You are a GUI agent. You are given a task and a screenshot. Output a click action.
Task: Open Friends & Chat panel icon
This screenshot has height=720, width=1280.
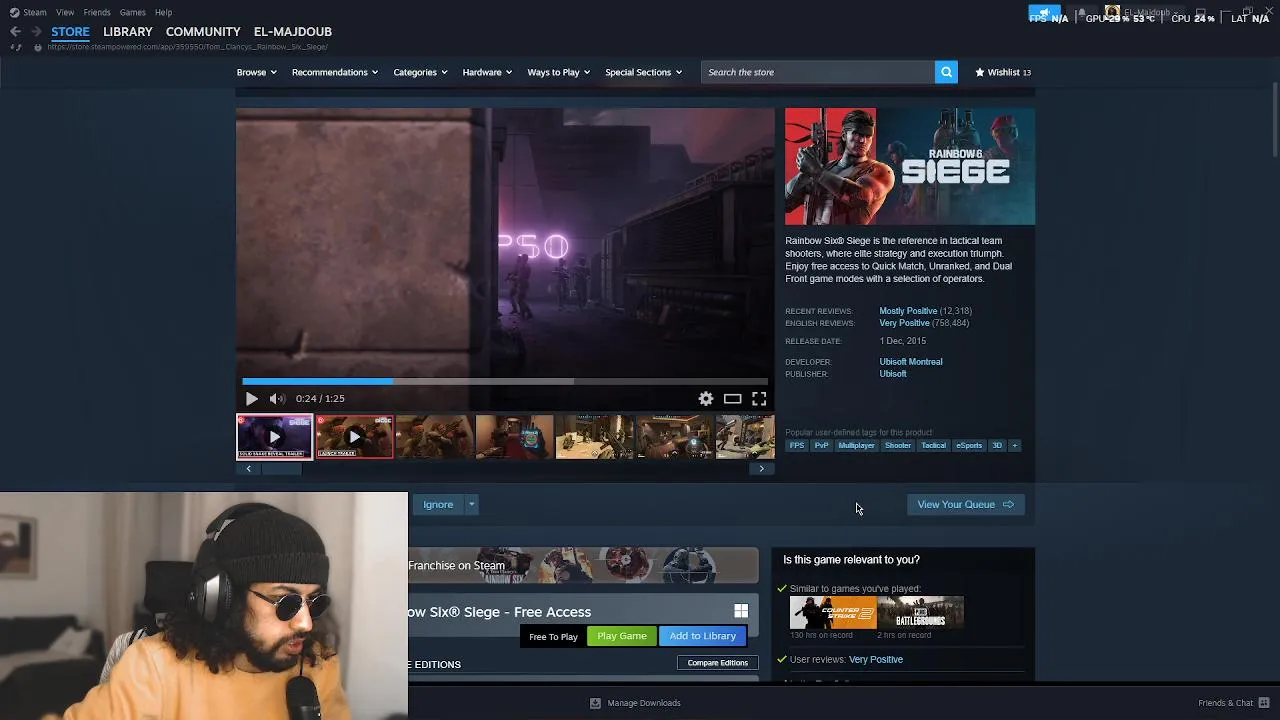[x=1264, y=703]
